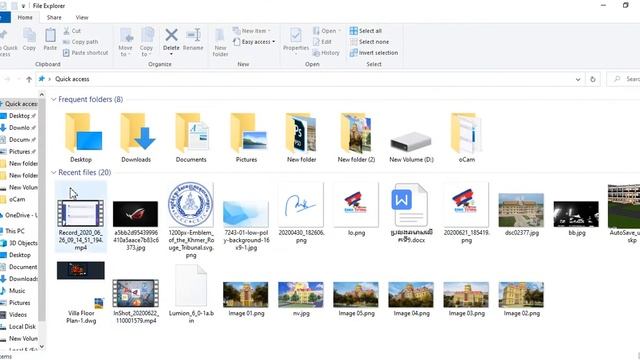Open the New Volume (D:) drive
Image resolution: width=640 pixels, height=360 pixels.
click(x=411, y=146)
